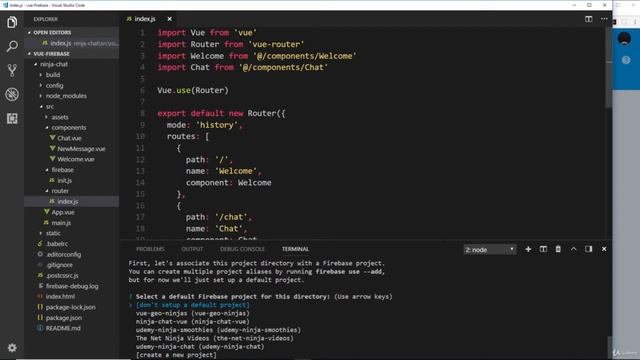This screenshot has height=360, width=640.
Task: Open firebase-debug.log in the explorer
Action: 72,286
